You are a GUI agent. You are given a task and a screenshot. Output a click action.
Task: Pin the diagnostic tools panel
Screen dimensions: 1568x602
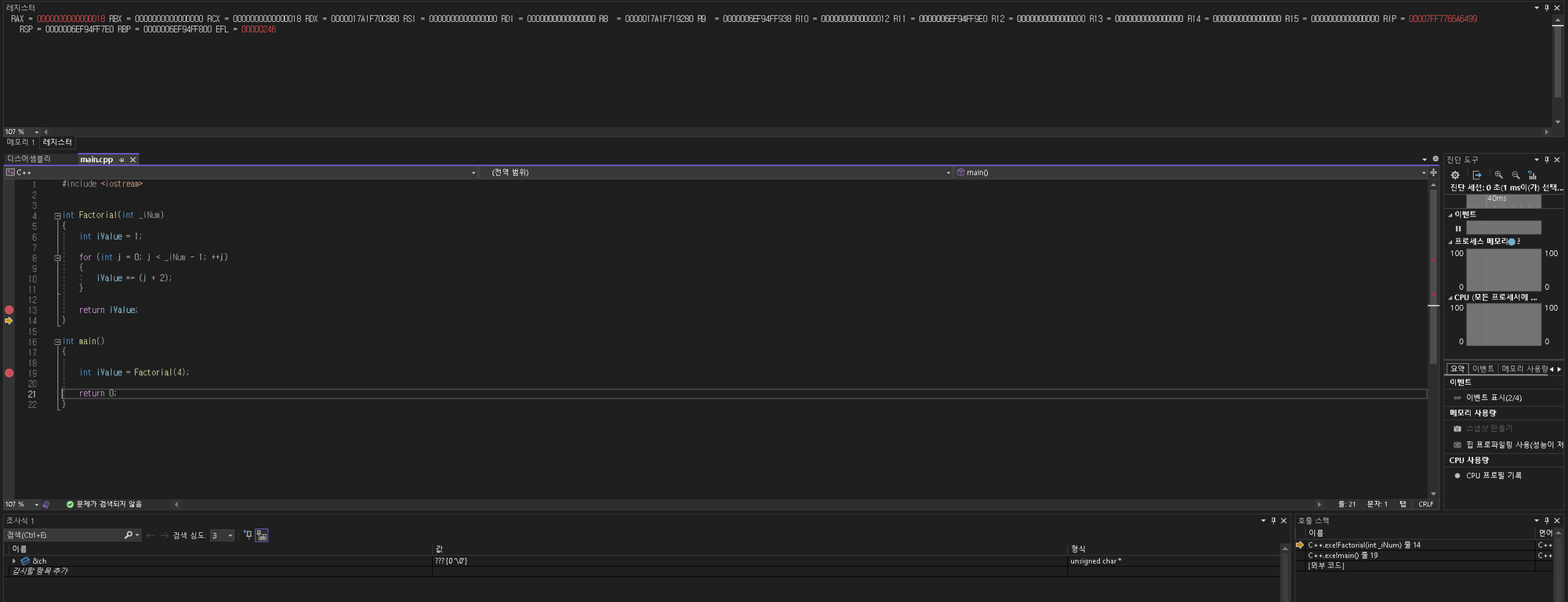click(1547, 160)
